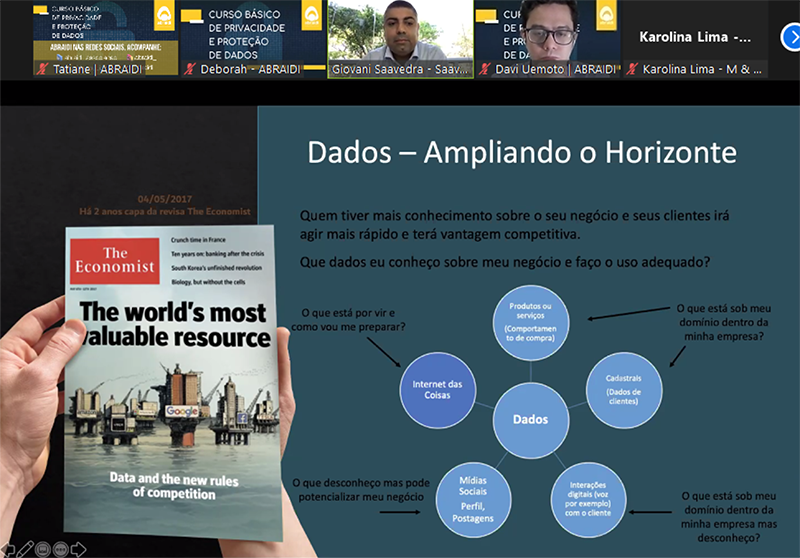Show more participants with blue arrow

[x=791, y=37]
